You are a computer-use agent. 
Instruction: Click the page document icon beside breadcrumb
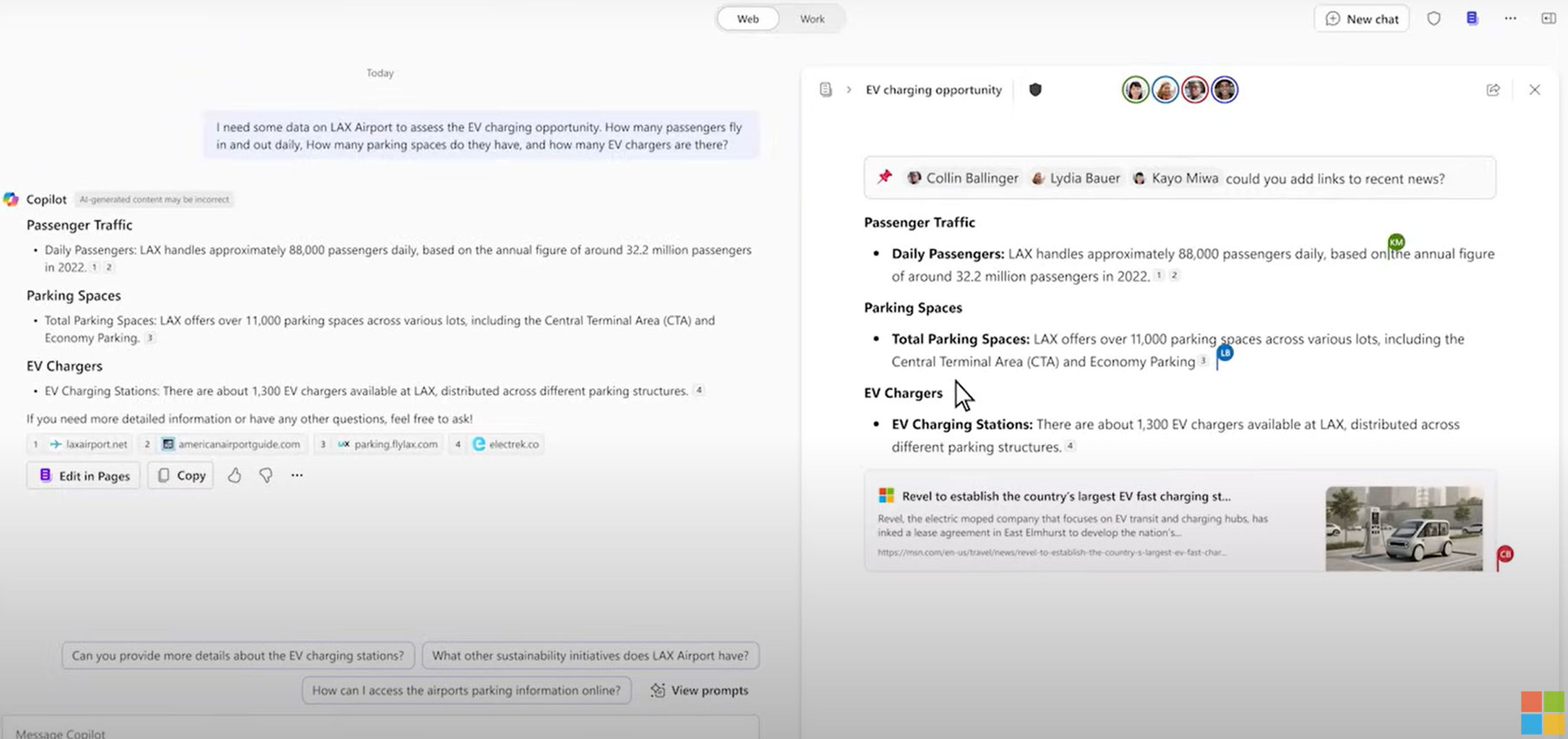[x=825, y=89]
